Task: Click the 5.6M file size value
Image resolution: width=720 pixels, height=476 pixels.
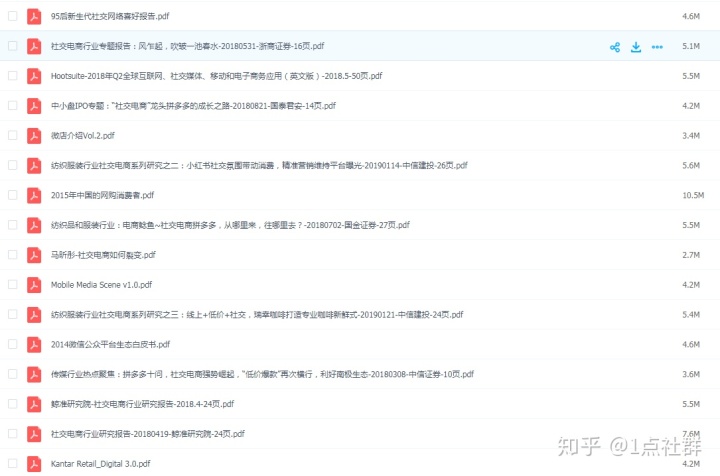Action: coord(691,165)
